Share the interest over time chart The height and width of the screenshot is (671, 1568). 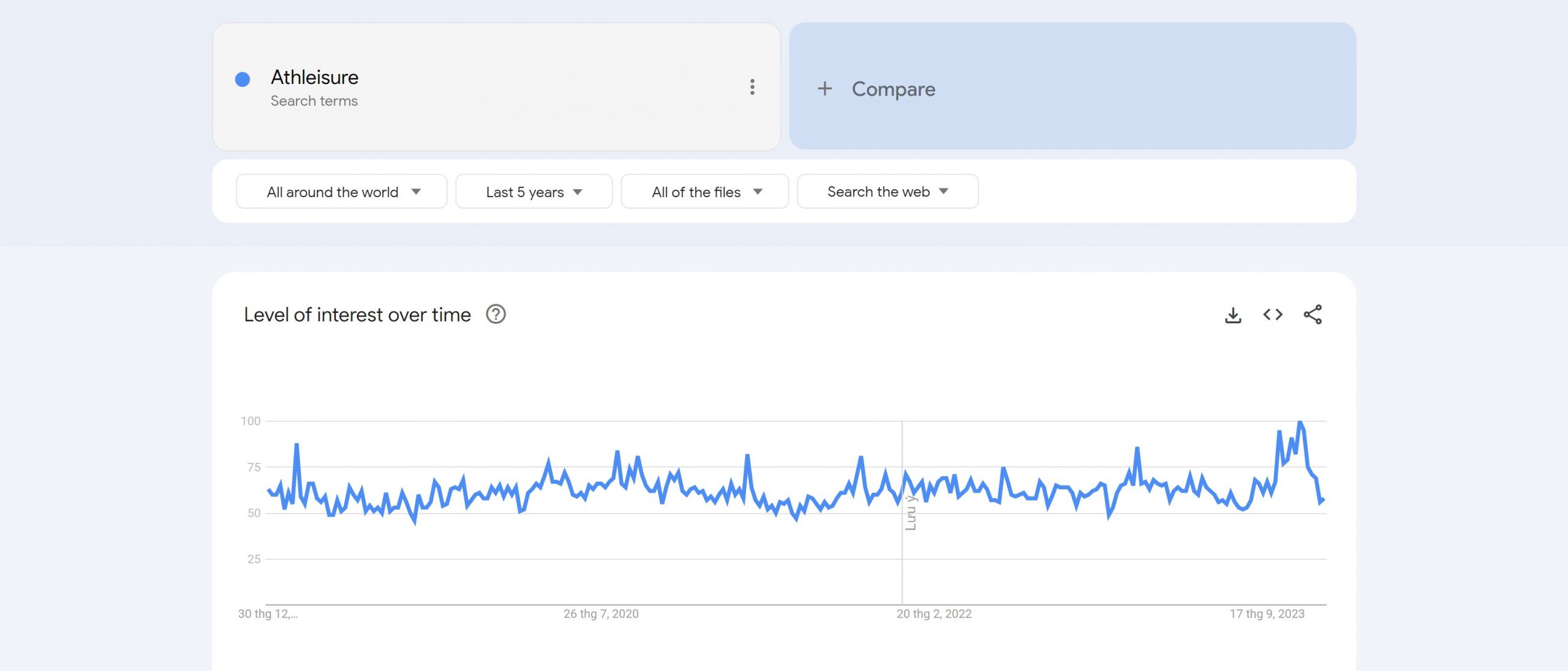coord(1313,315)
